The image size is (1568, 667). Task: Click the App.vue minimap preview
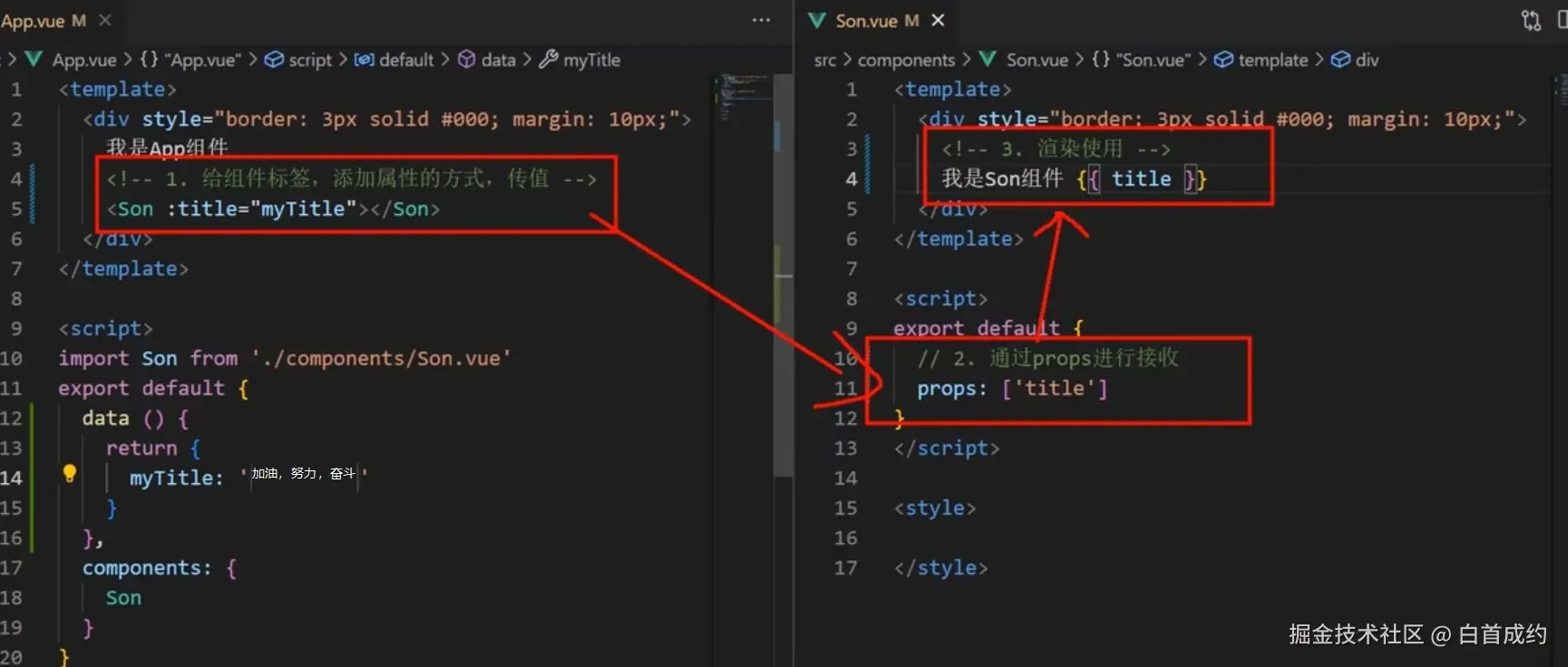pyautogui.click(x=743, y=98)
